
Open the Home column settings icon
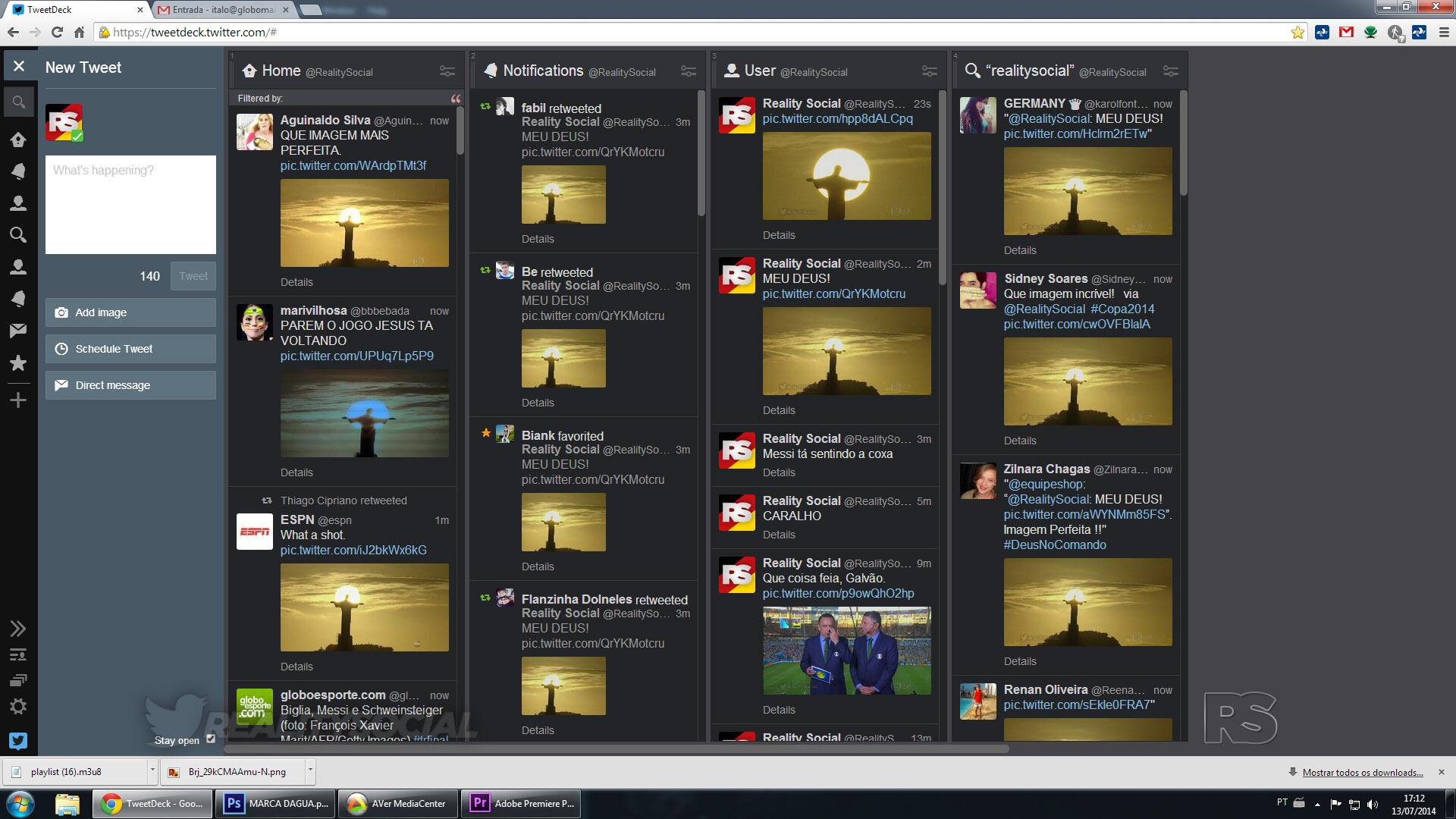pos(447,71)
